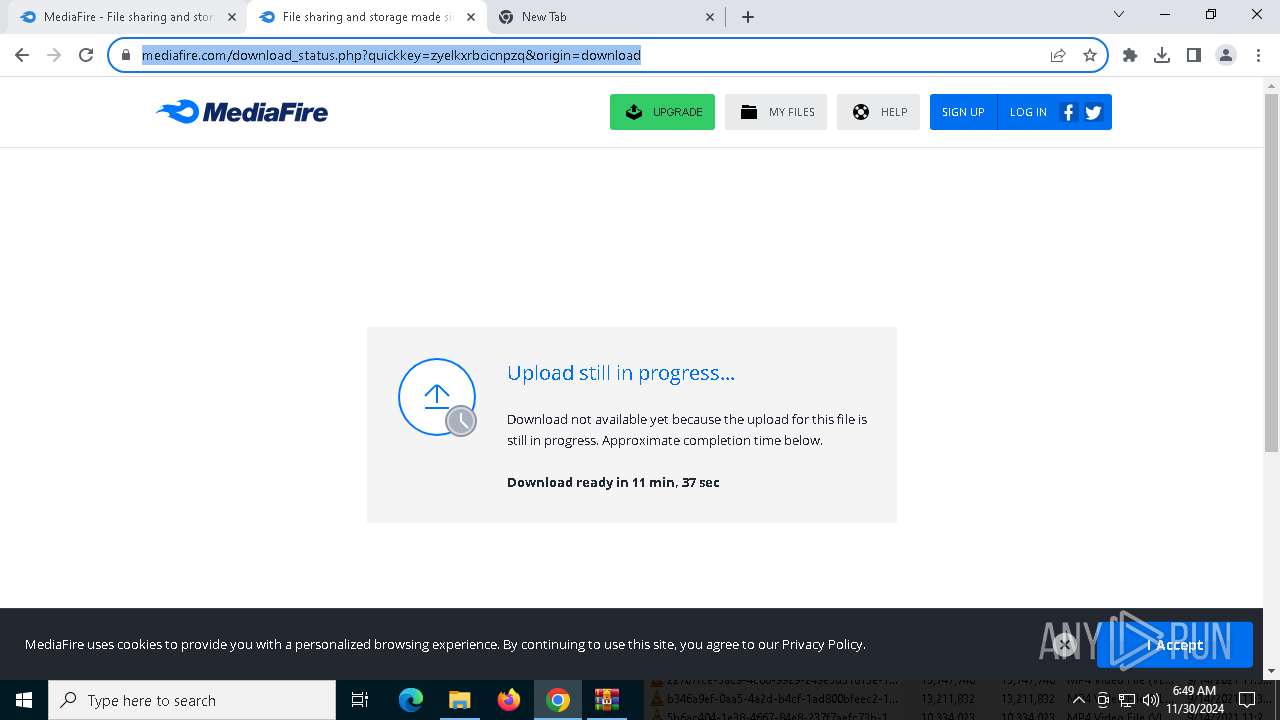The image size is (1280, 720).
Task: Log in with Facebook icon
Action: [x=1068, y=112]
